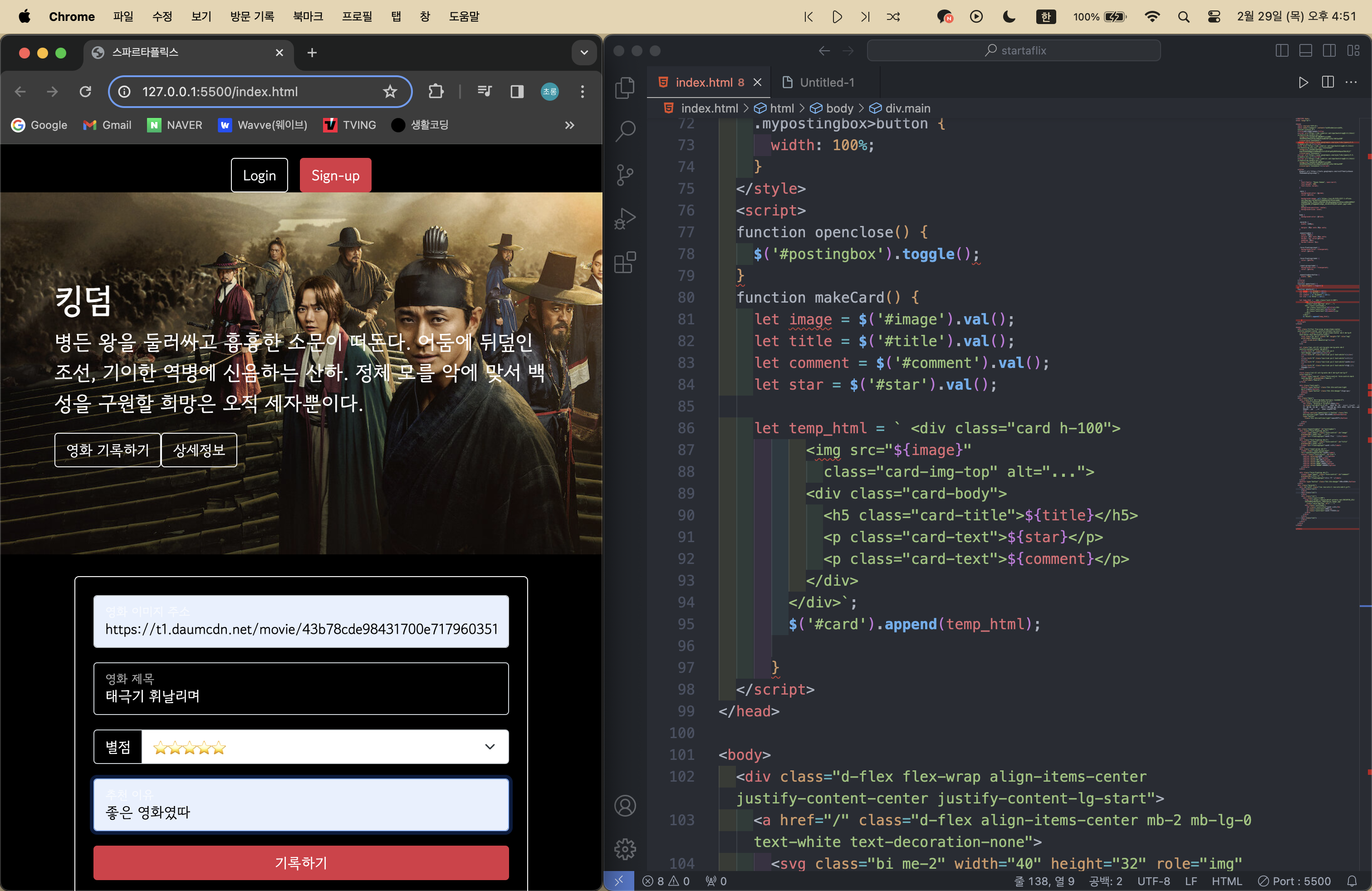Click the 영화 이미지 주소 input field
The width and height of the screenshot is (1372, 891).
click(x=301, y=621)
